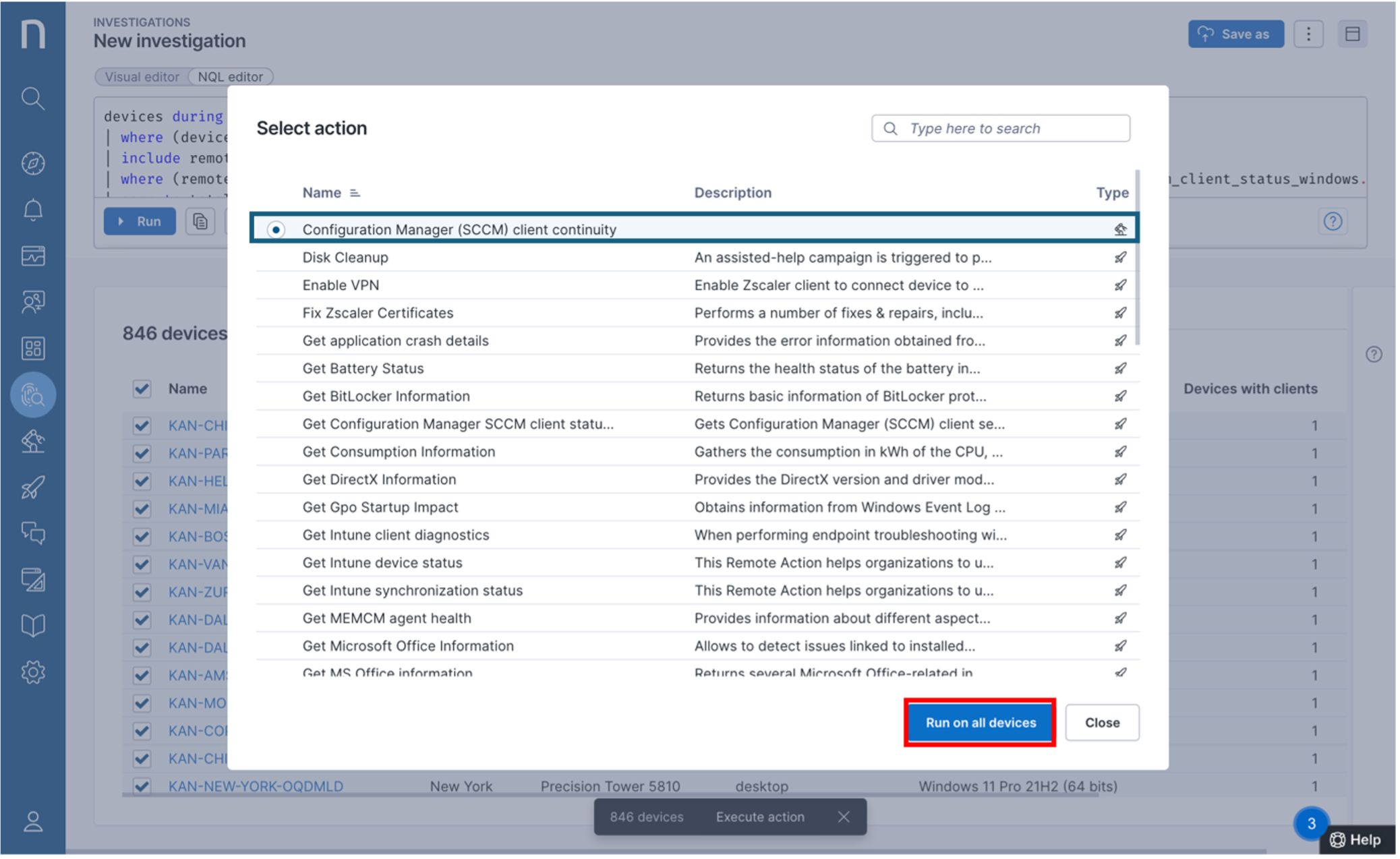Copy the NQL query using the copy icon

coord(200,221)
